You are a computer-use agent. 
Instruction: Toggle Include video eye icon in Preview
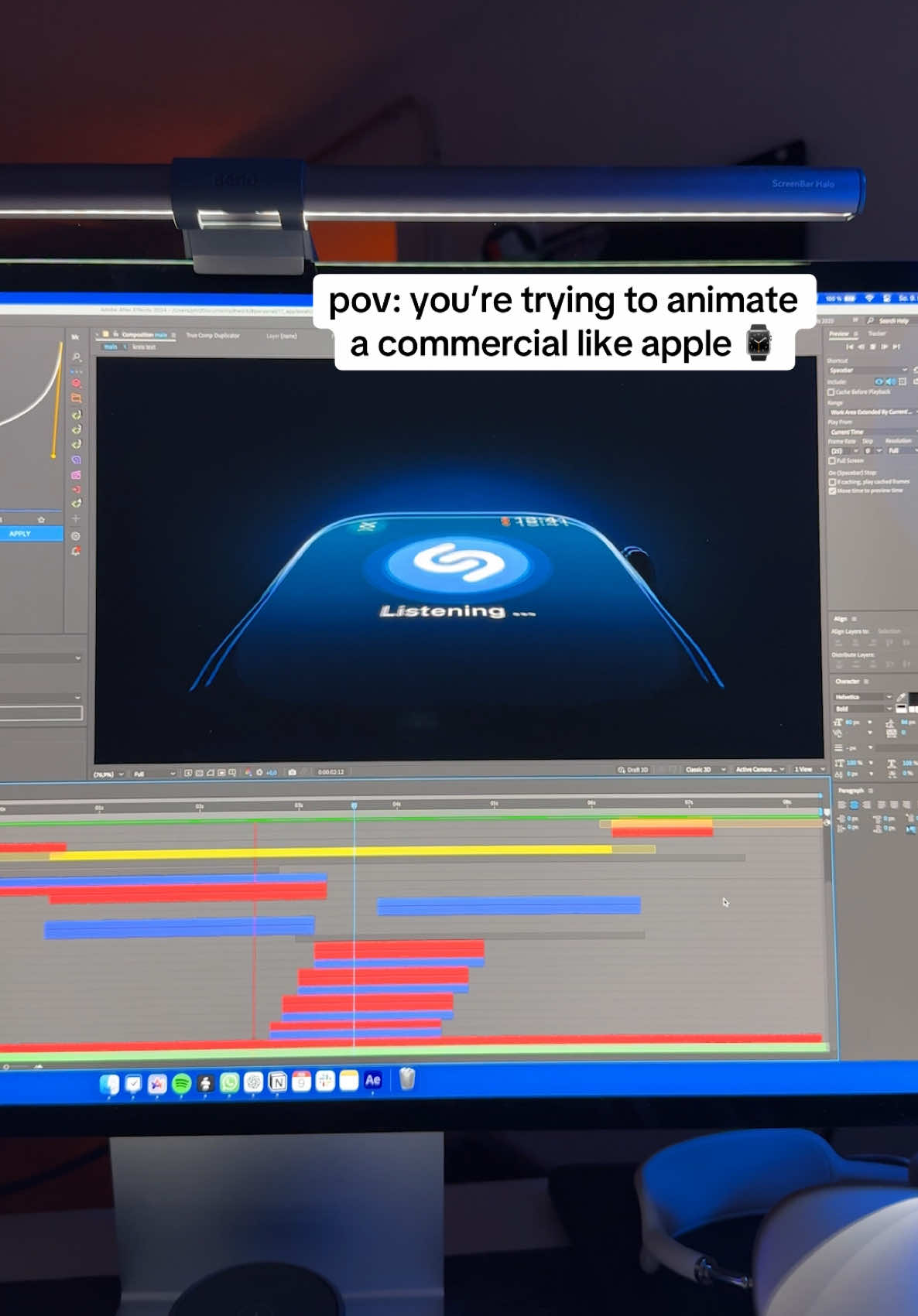(879, 381)
